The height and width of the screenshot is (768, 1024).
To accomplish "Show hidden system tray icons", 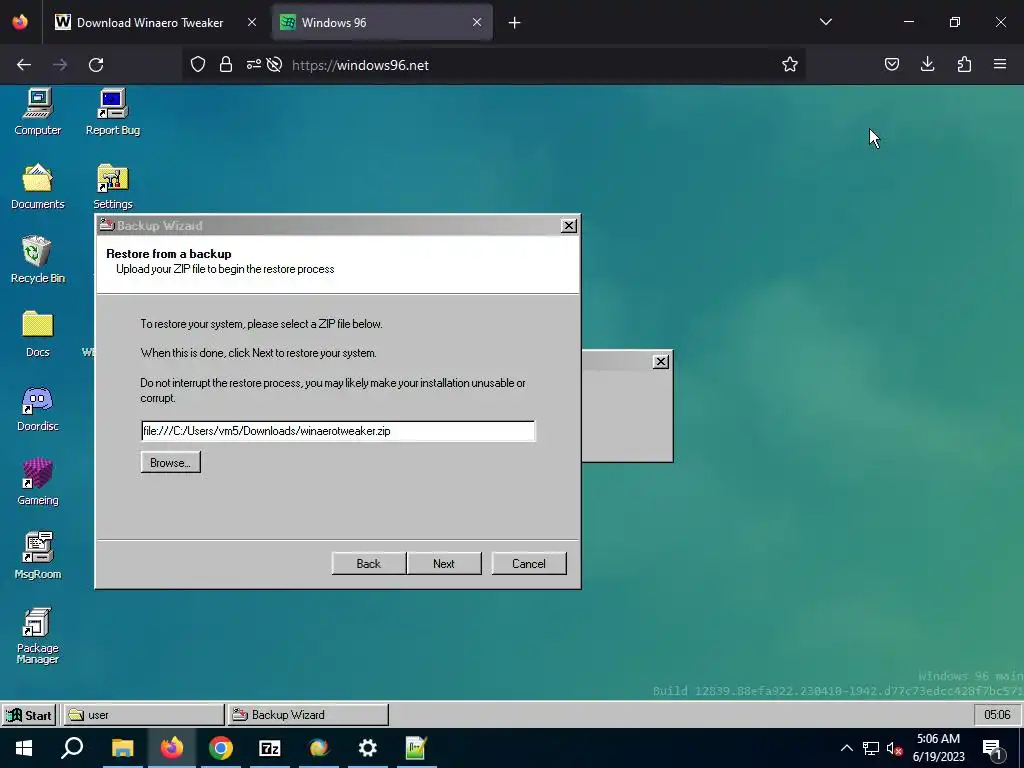I will click(x=846, y=748).
